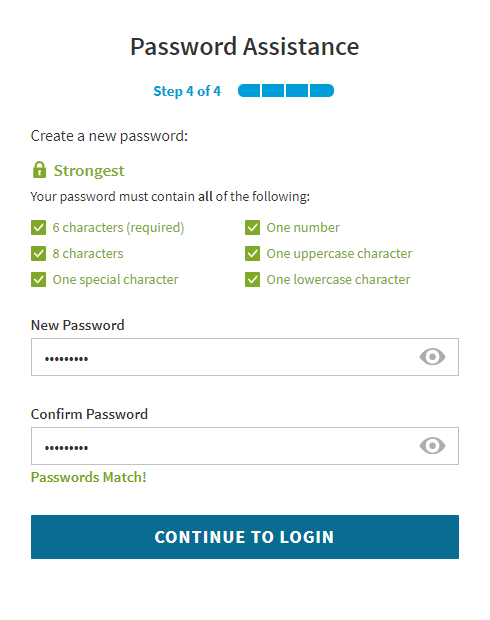Reveal Confirm Password with eye icon
This screenshot has width=490, height=620.
tap(432, 446)
